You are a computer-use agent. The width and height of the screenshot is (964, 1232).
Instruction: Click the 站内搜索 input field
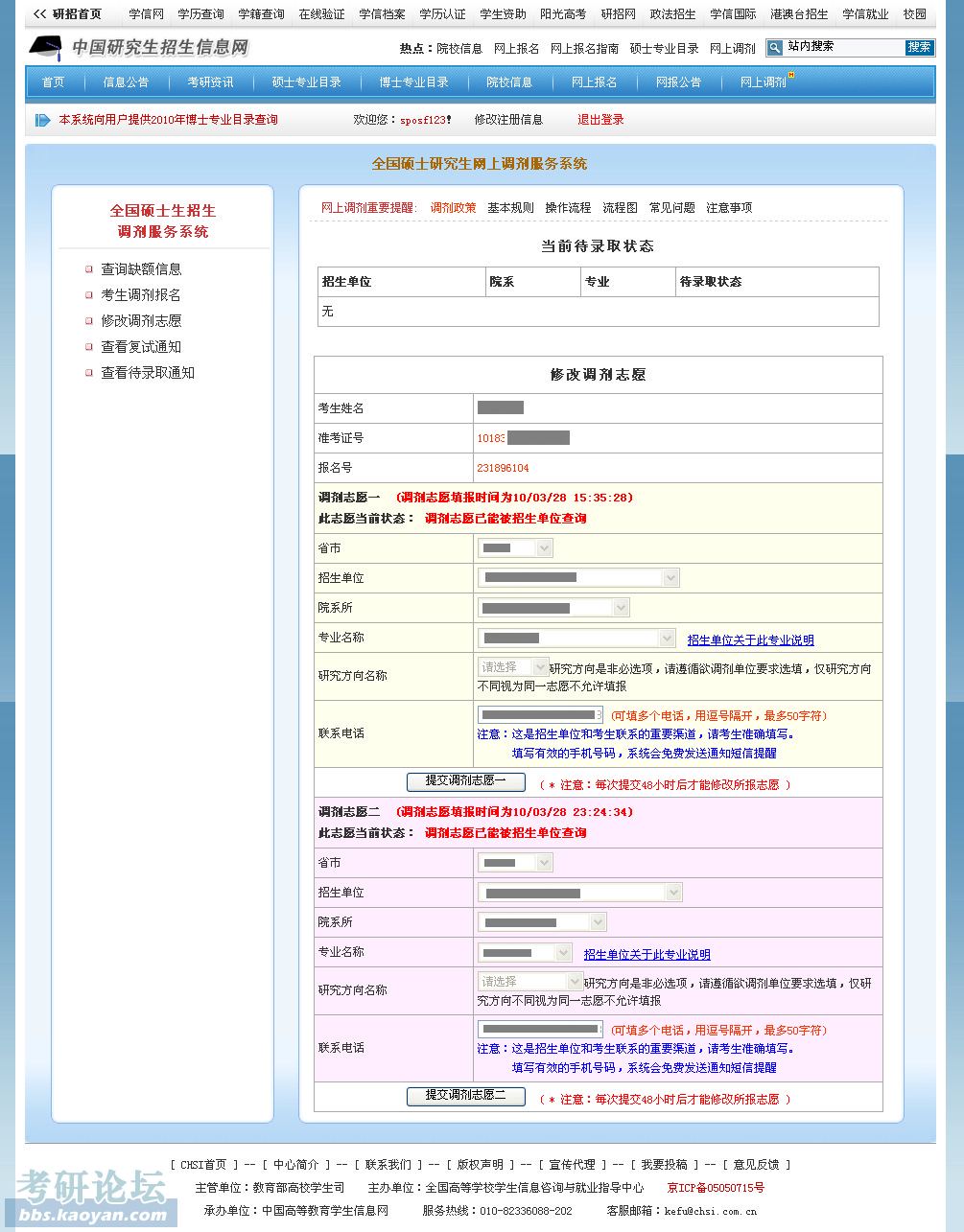(x=843, y=47)
